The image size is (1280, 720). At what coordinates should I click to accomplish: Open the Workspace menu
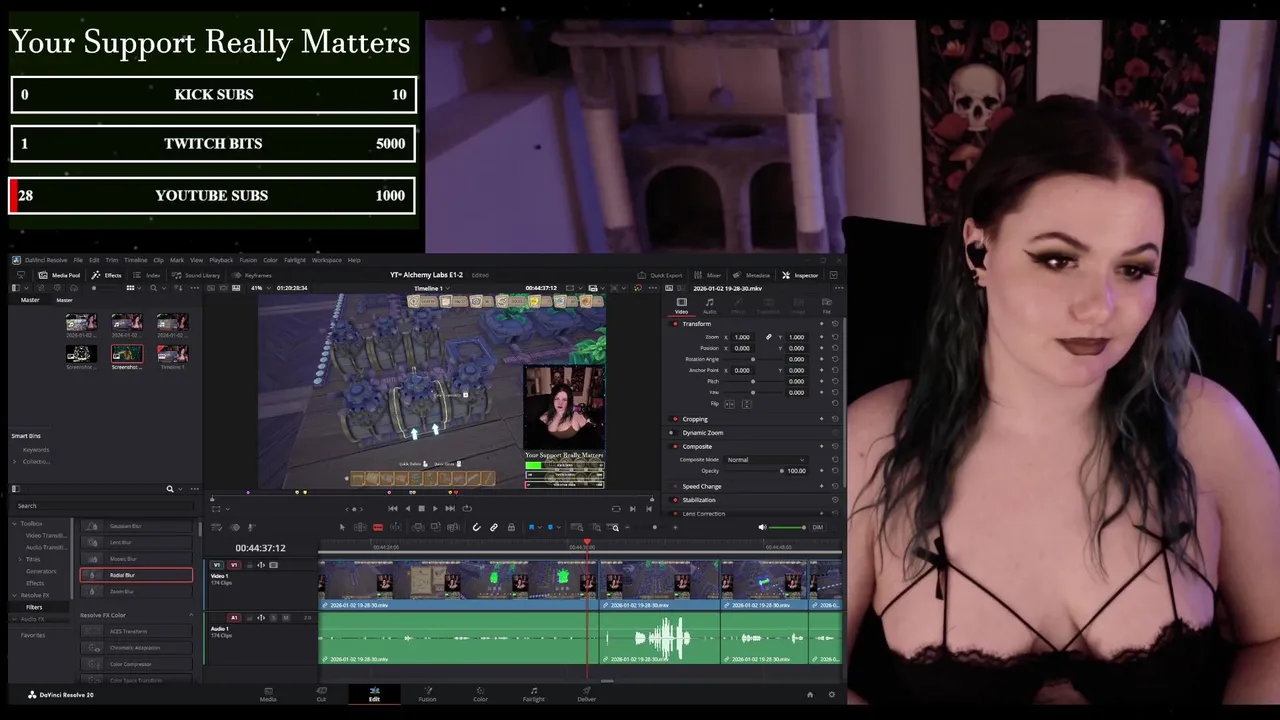coord(327,260)
